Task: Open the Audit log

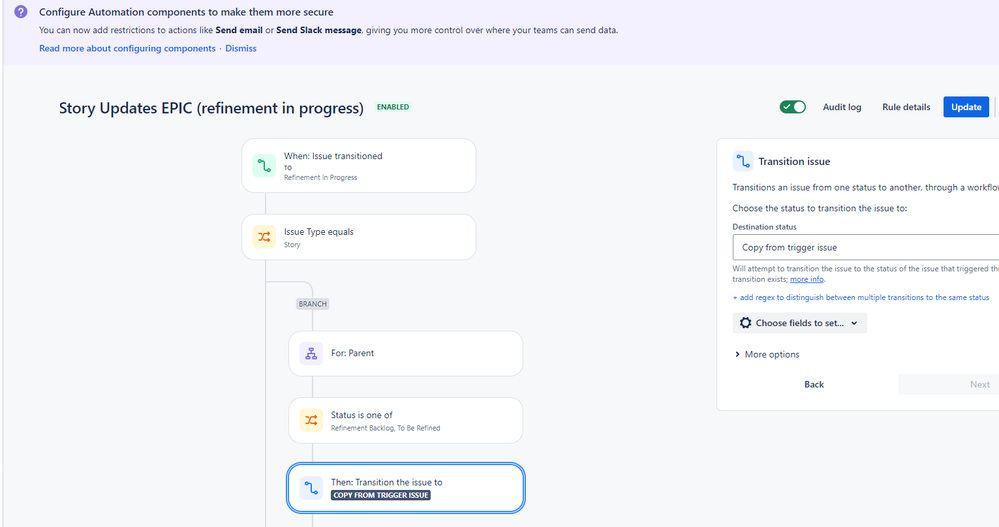Action: coord(842,107)
